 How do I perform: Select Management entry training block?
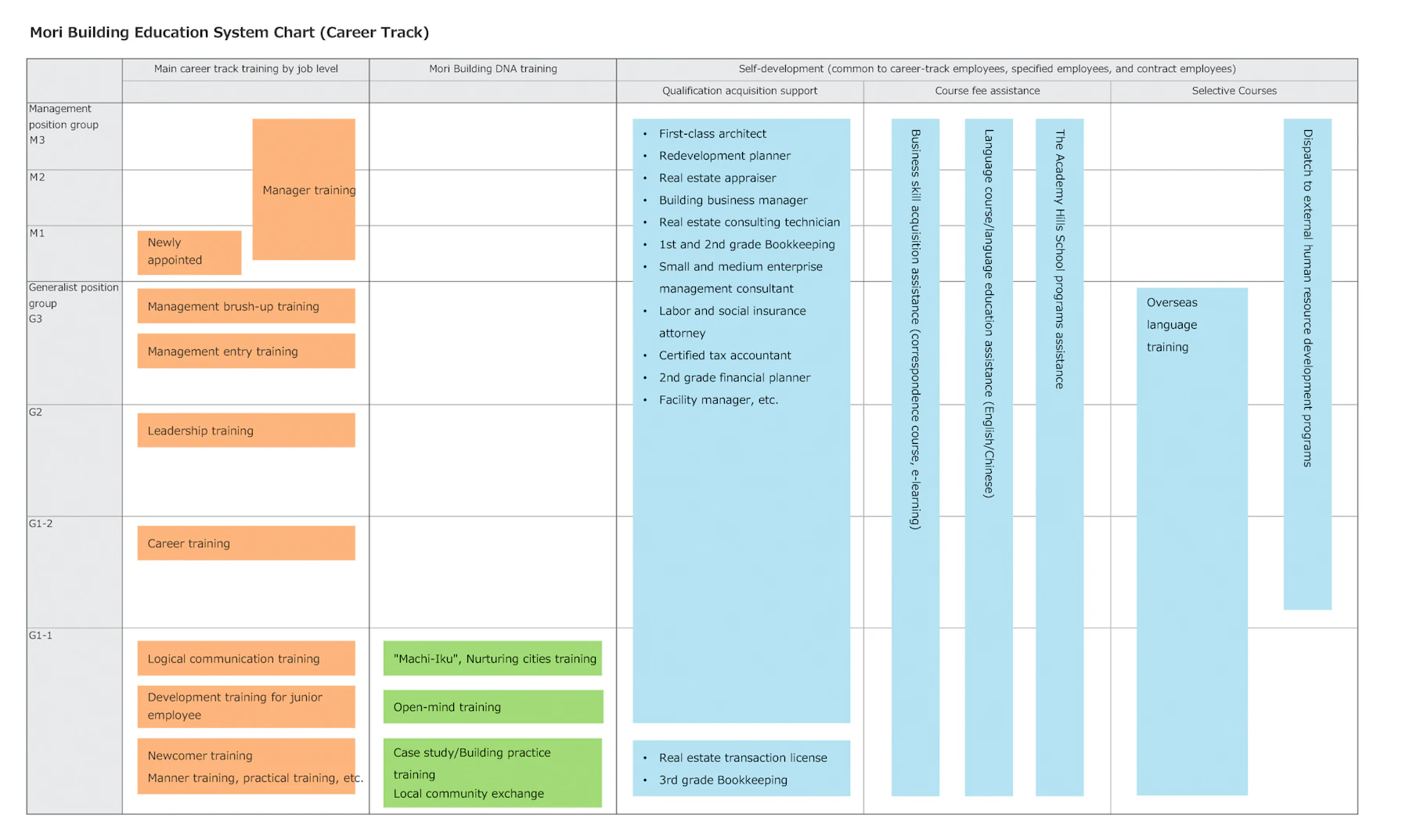click(x=246, y=352)
